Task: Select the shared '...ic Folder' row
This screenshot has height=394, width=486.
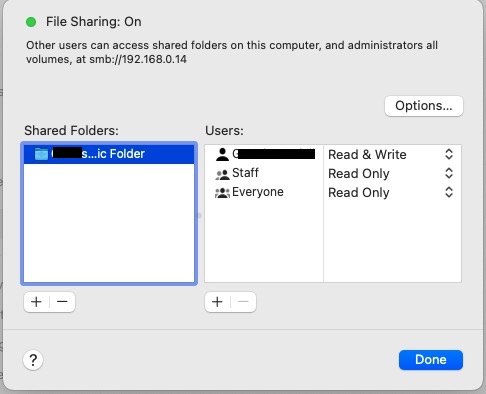Action: tap(109, 154)
